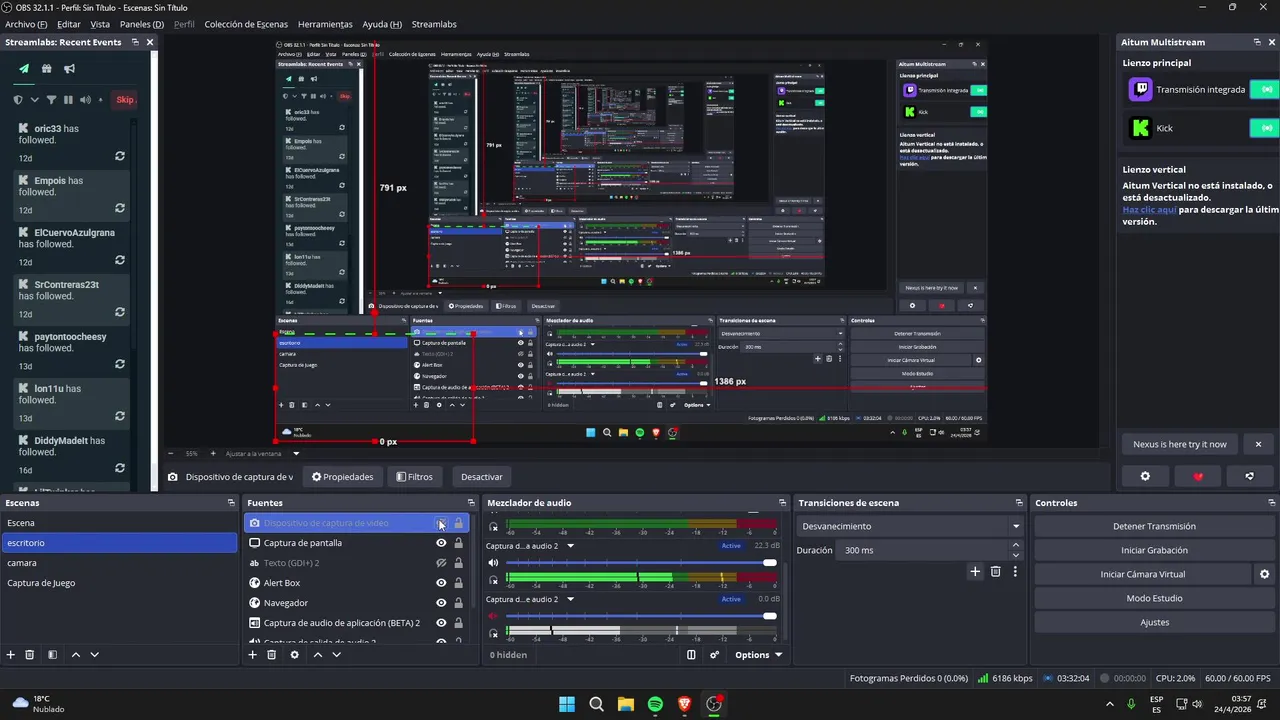Toggle lock on Captura de pantalla source
Viewport: 1280px width, 720px height.
coord(458,543)
